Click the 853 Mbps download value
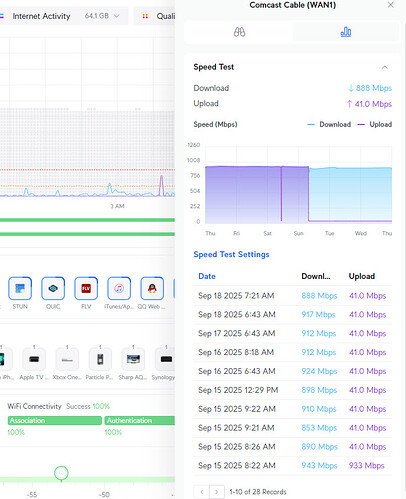This screenshot has height=499, width=406. pos(319,428)
